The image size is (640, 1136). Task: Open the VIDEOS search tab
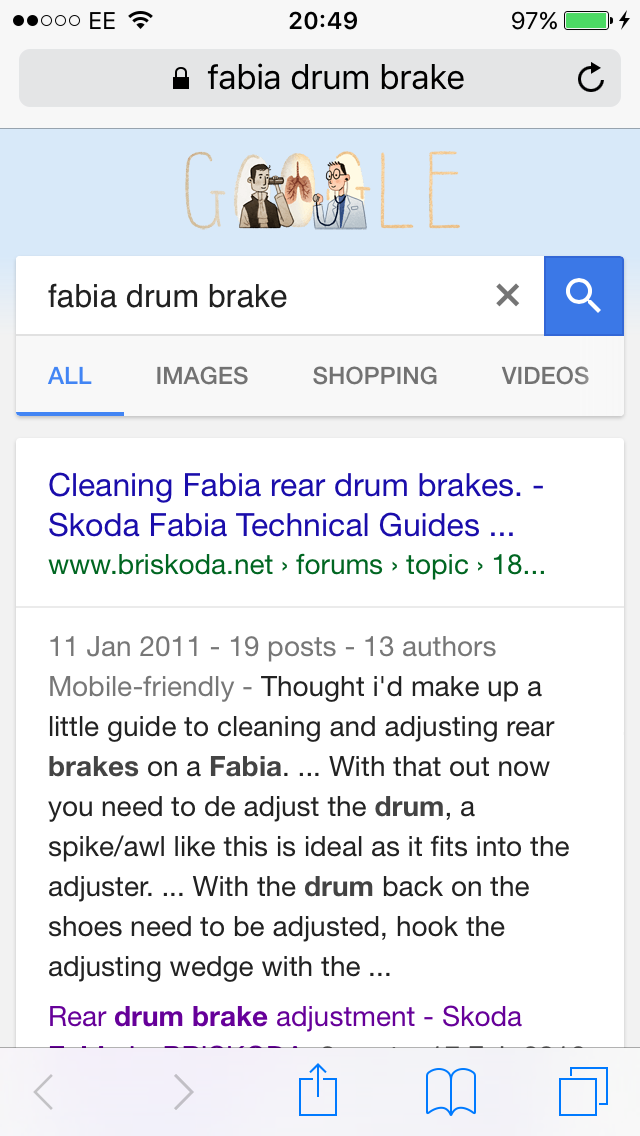[x=545, y=376]
